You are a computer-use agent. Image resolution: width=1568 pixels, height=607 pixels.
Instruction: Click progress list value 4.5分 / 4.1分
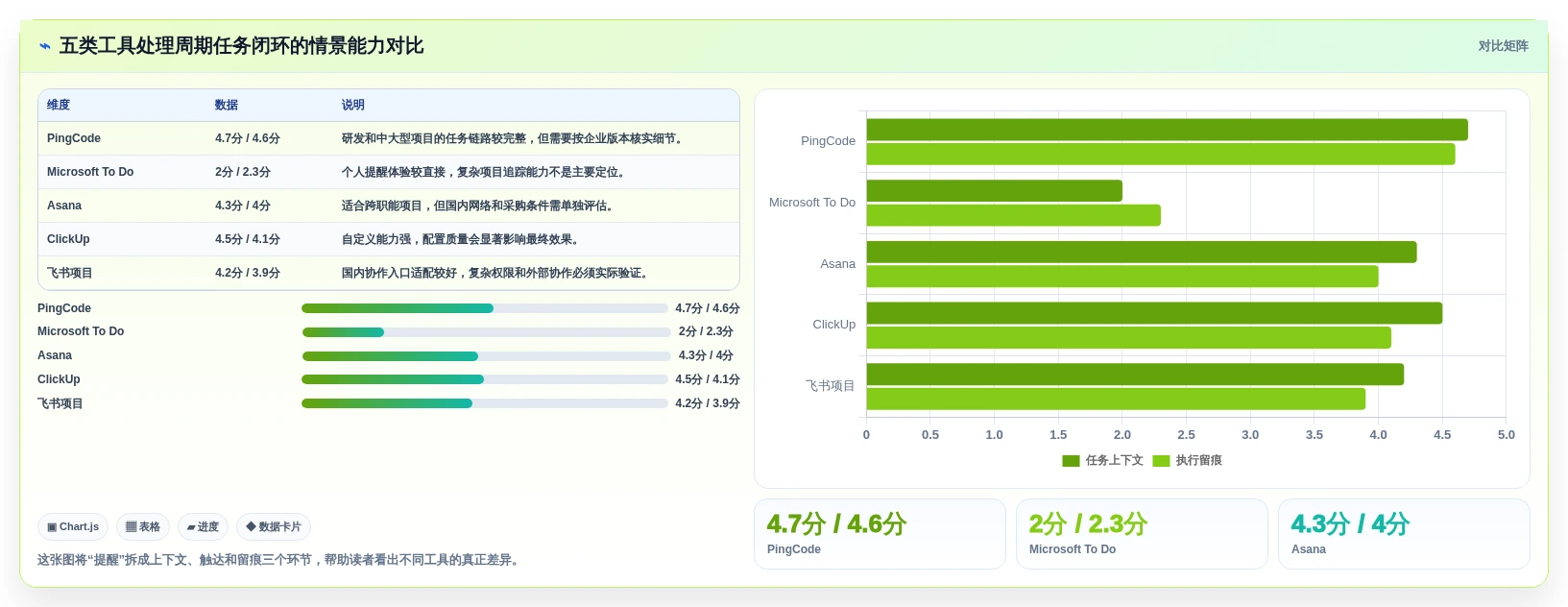tap(708, 379)
